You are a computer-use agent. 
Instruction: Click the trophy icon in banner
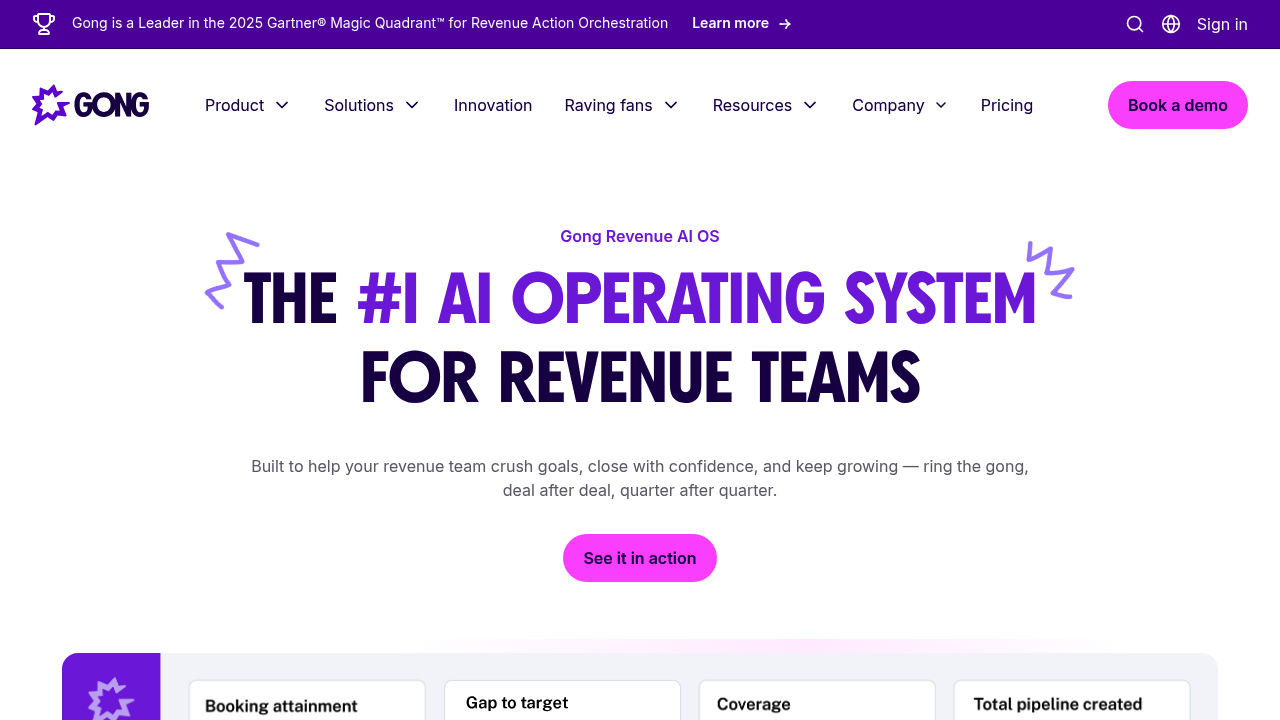click(x=44, y=24)
